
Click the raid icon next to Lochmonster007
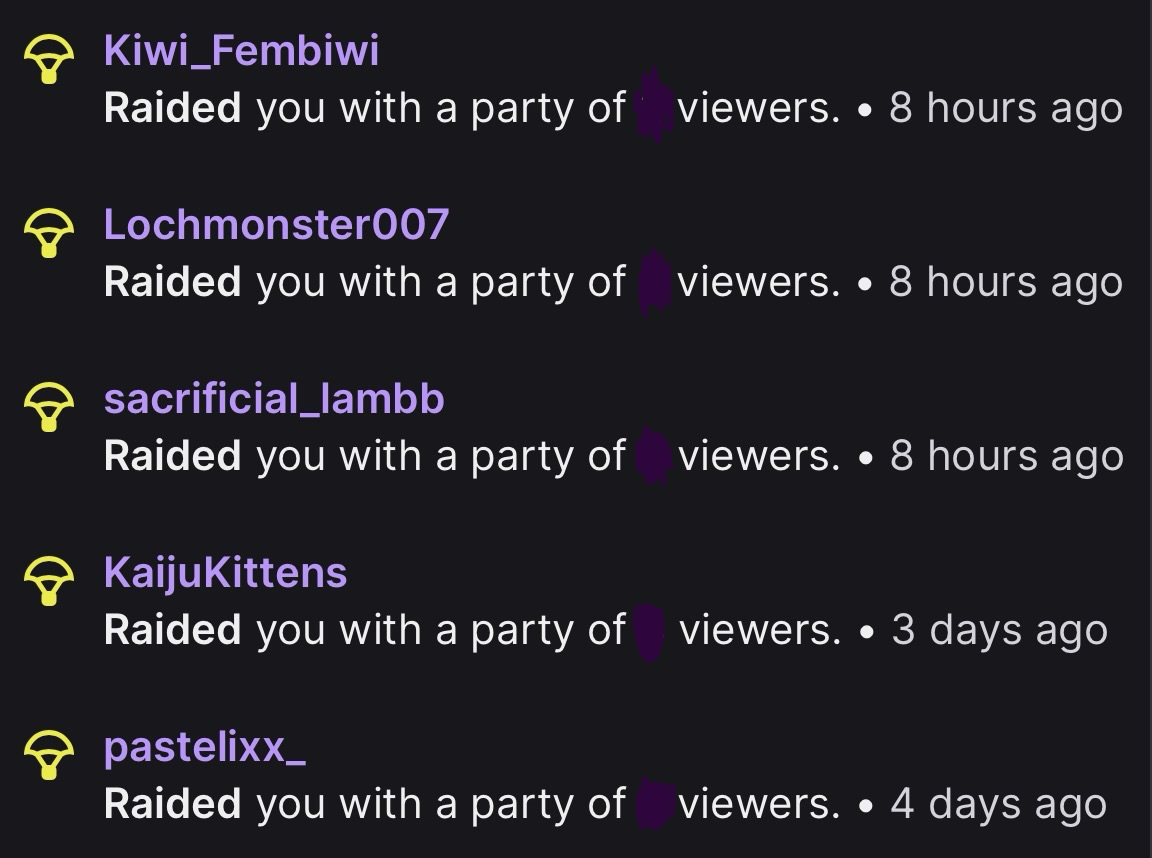(x=48, y=234)
